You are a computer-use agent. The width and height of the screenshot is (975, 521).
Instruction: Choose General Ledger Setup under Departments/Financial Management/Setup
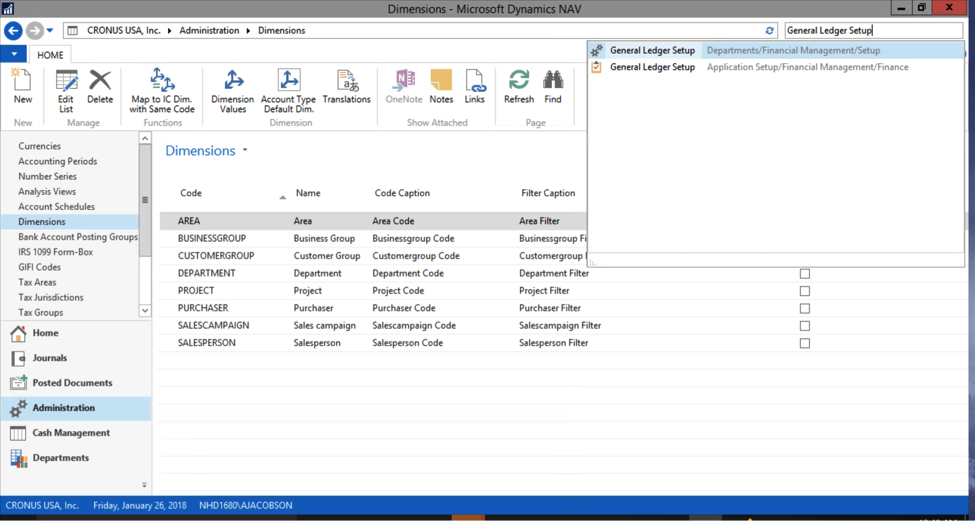[775, 50]
